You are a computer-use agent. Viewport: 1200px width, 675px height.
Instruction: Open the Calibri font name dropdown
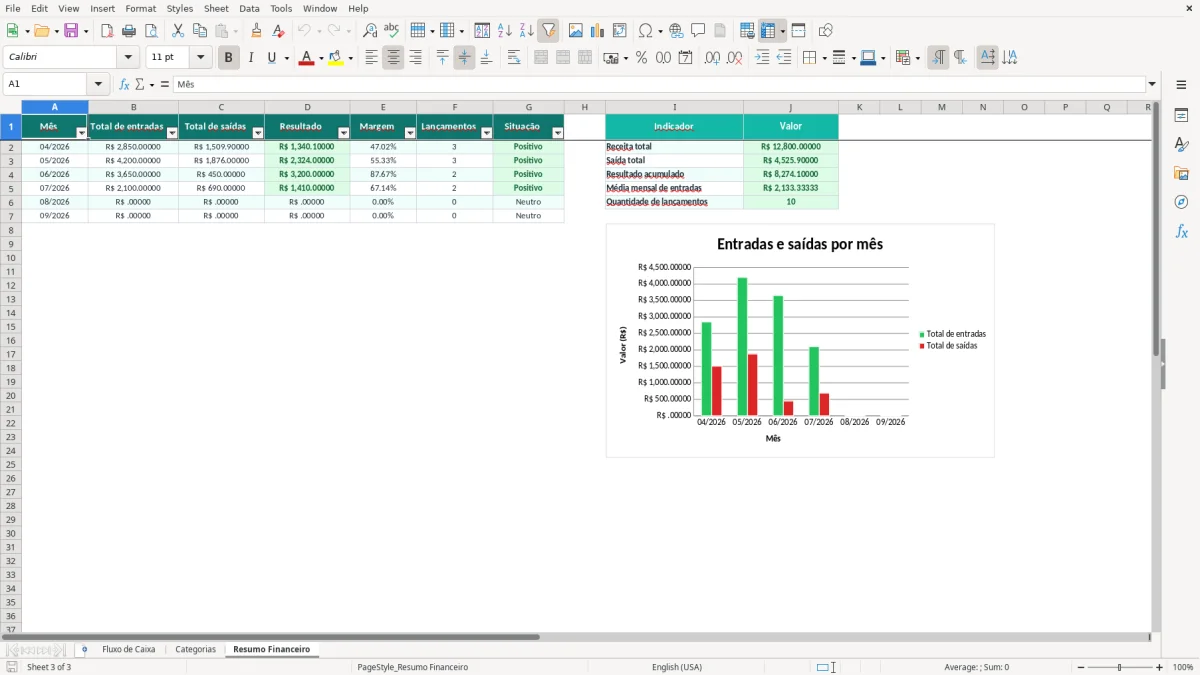[128, 58]
